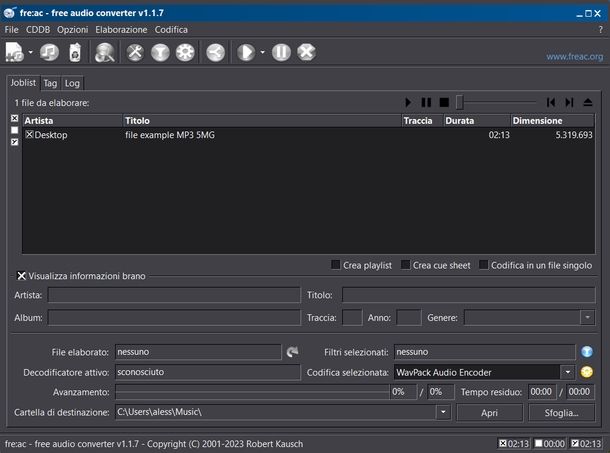The height and width of the screenshot is (453, 610).
Task: Visit the www.freac.org link
Action: tap(574, 57)
